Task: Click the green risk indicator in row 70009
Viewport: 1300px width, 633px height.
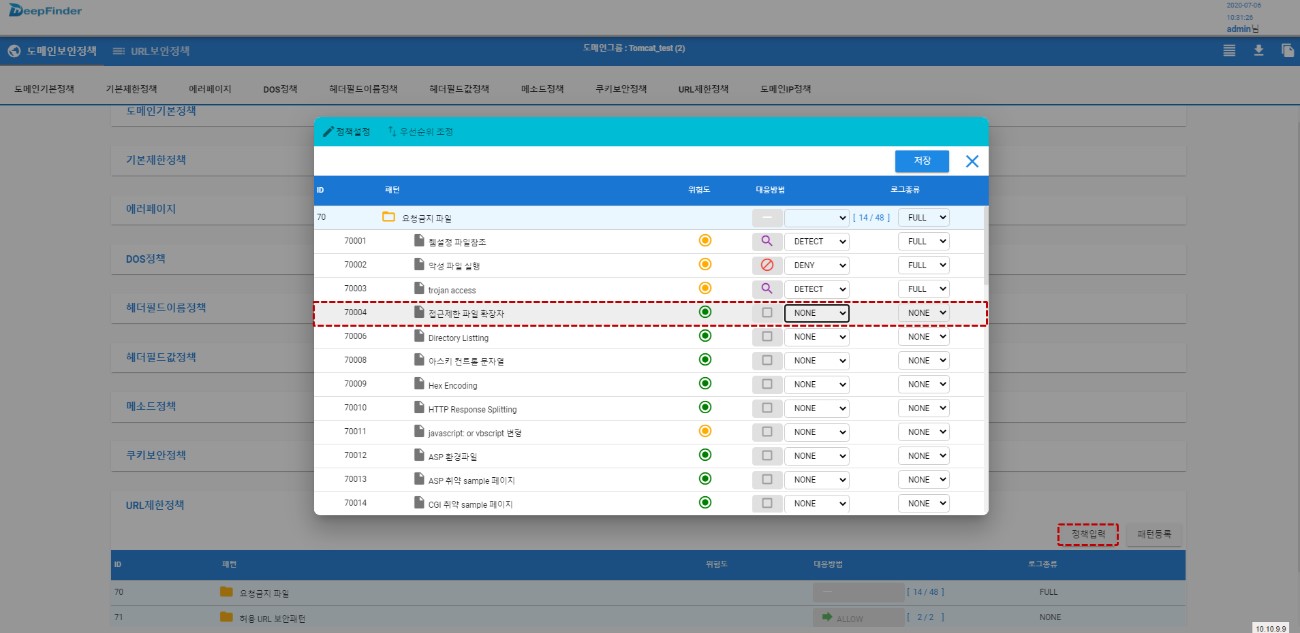Action: tap(704, 383)
